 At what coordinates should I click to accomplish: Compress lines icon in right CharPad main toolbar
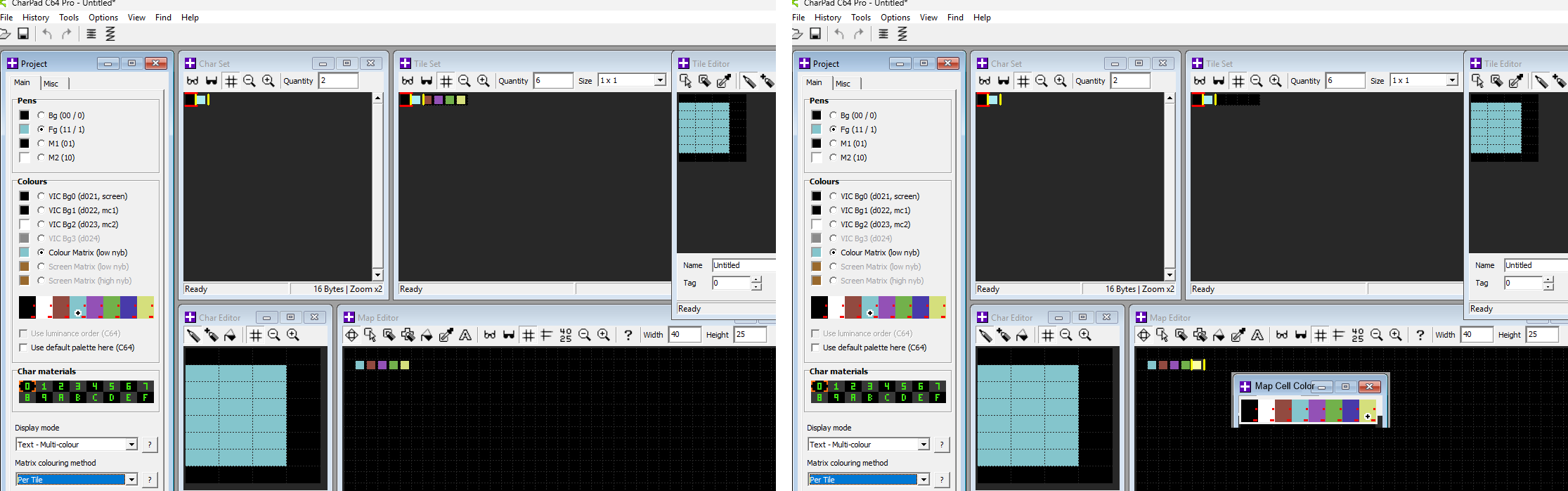point(883,34)
